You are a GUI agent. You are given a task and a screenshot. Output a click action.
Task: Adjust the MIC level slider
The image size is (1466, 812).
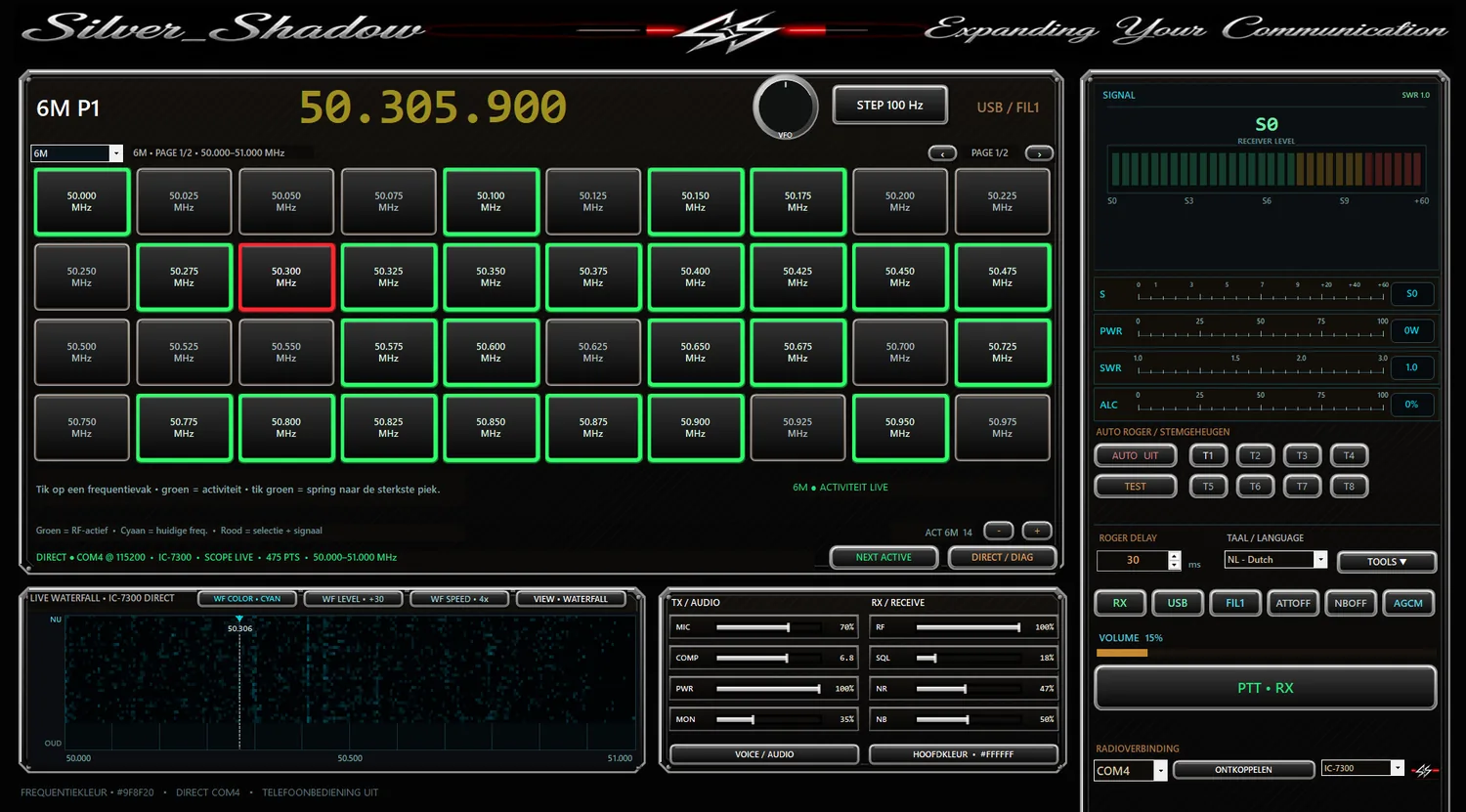tap(767, 627)
